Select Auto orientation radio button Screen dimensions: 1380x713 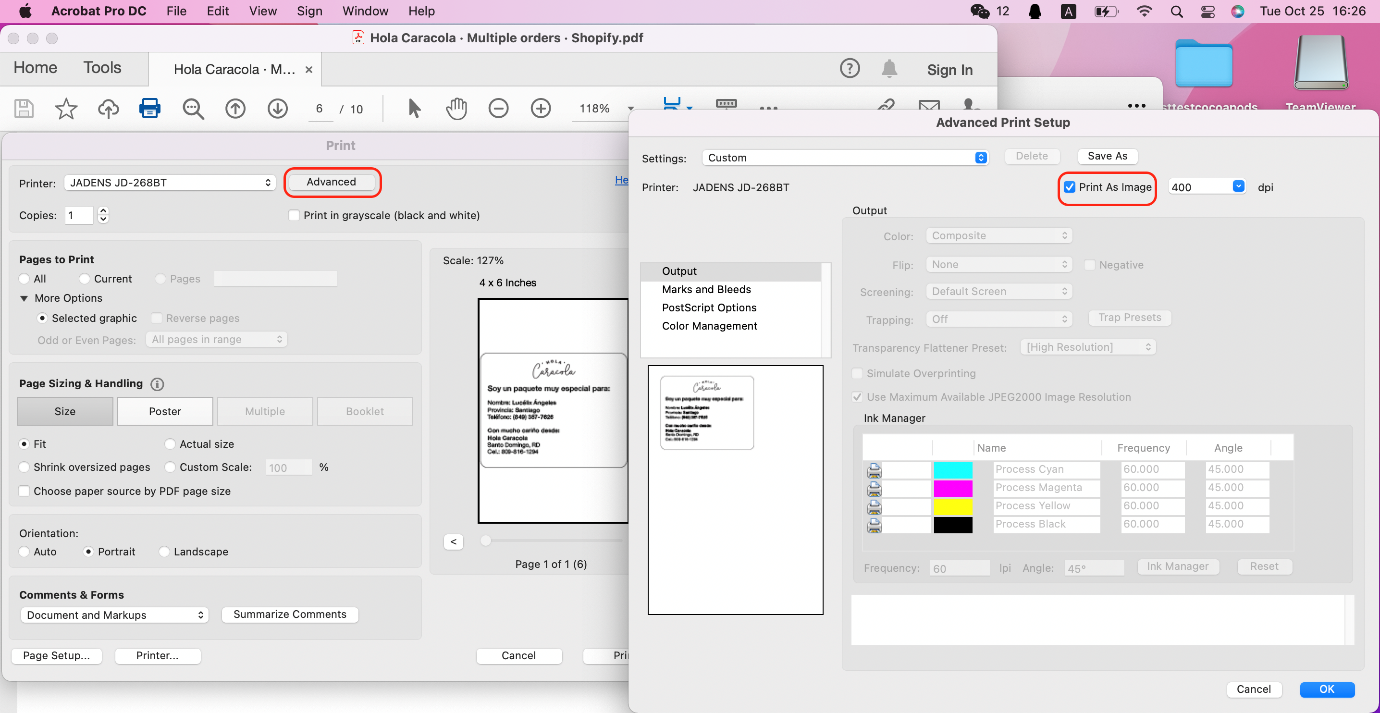(24, 552)
